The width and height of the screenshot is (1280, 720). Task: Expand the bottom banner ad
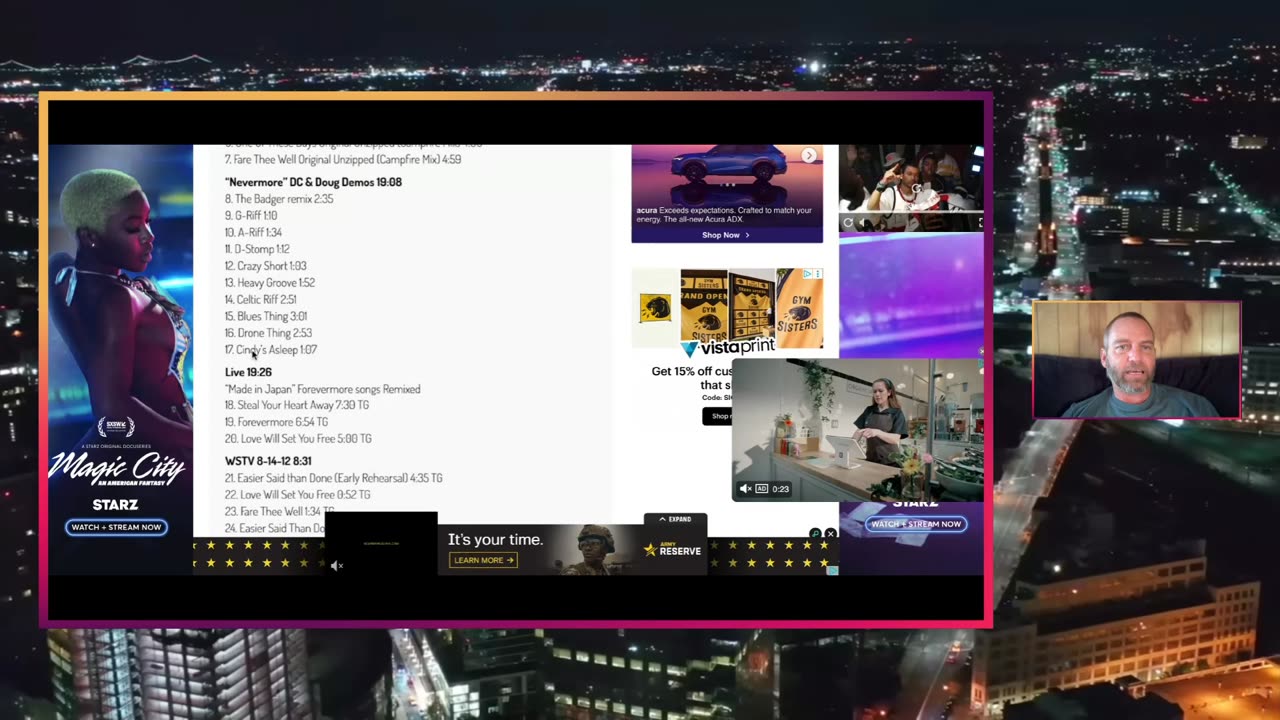[x=675, y=519]
